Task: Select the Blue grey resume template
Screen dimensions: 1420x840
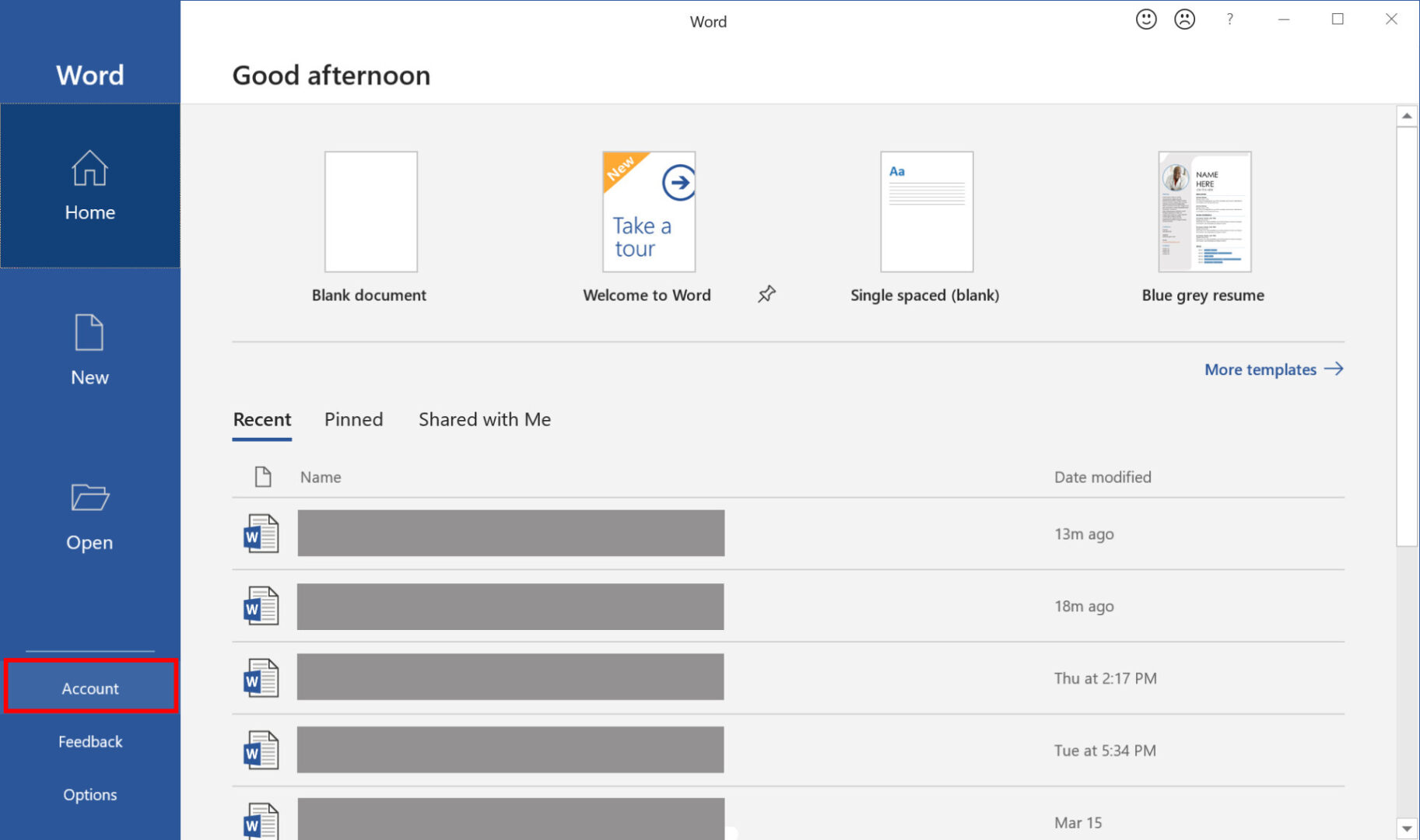Action: click(1203, 212)
